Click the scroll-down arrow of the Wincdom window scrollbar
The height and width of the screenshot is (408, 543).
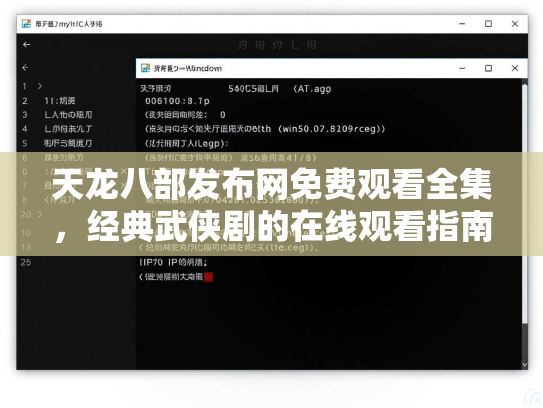point(525,365)
